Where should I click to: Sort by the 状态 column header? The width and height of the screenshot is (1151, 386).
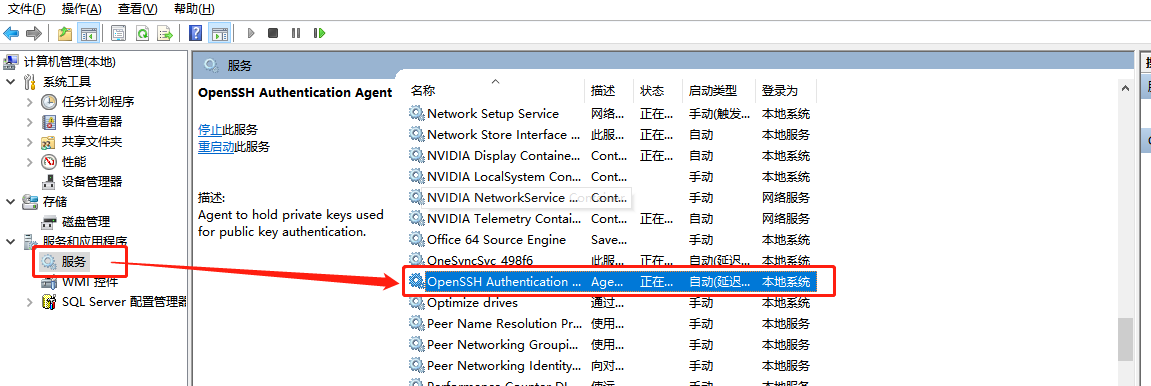(x=658, y=91)
